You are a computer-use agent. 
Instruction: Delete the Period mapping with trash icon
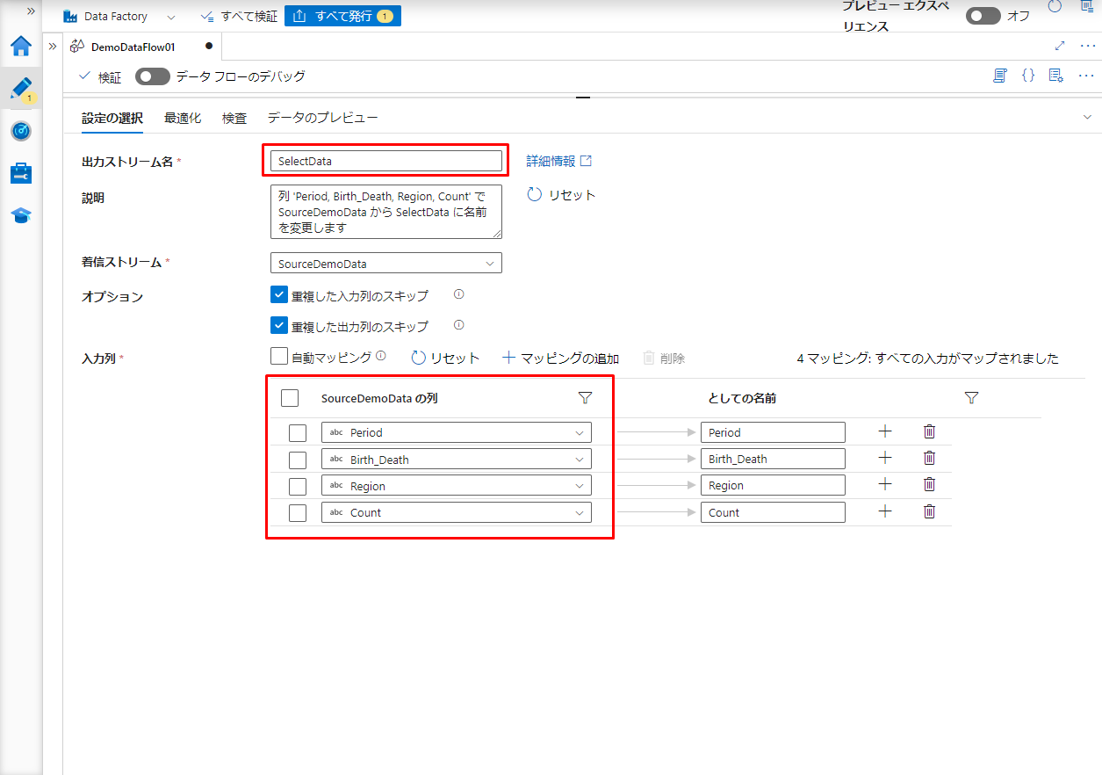[x=929, y=432]
